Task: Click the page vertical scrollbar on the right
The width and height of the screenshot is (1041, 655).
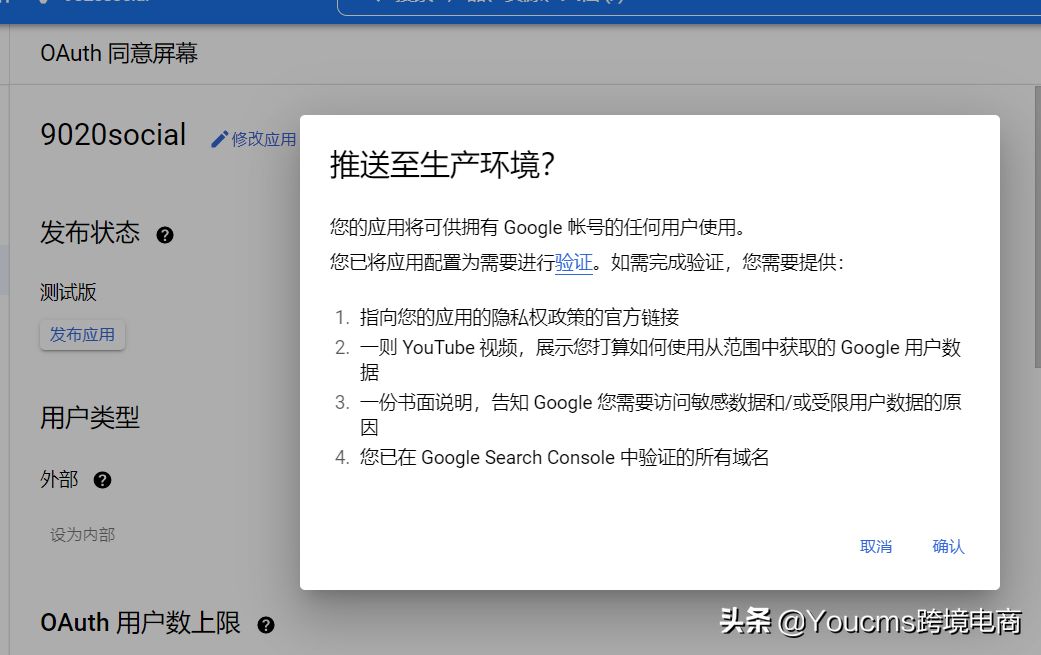Action: pos(1037,226)
